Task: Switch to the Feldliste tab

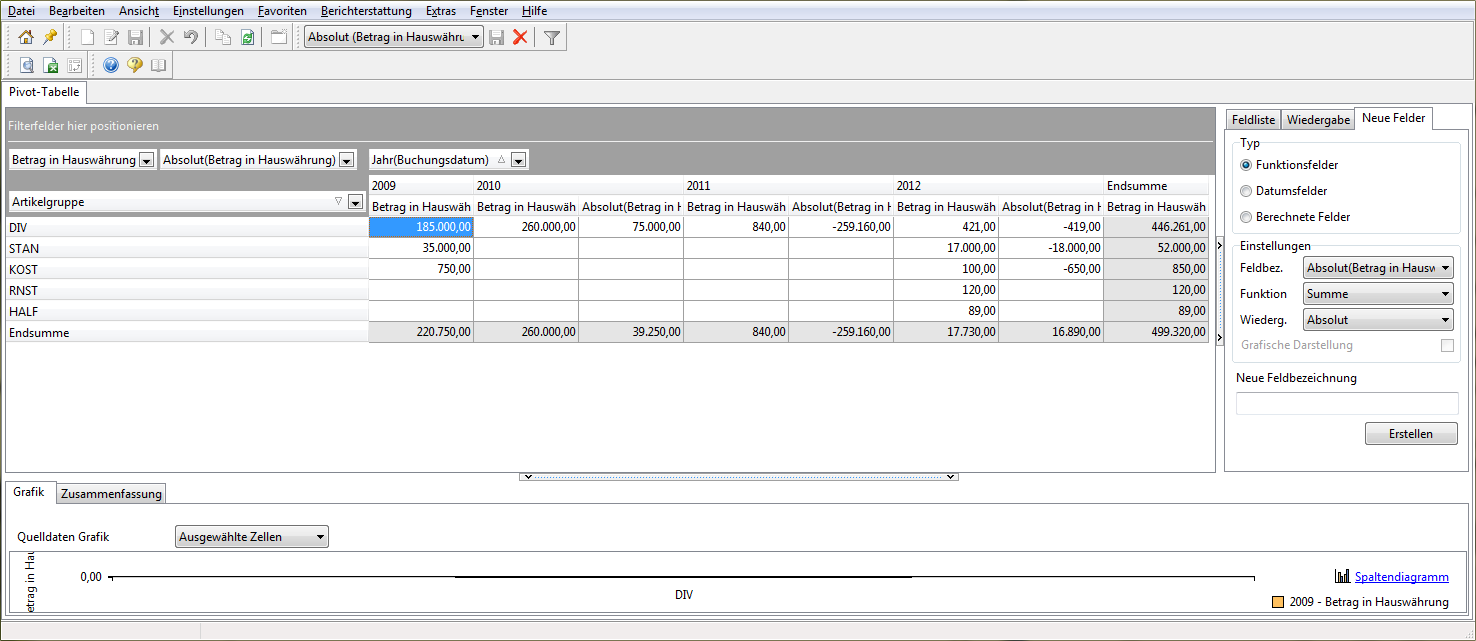Action: tap(1254, 120)
